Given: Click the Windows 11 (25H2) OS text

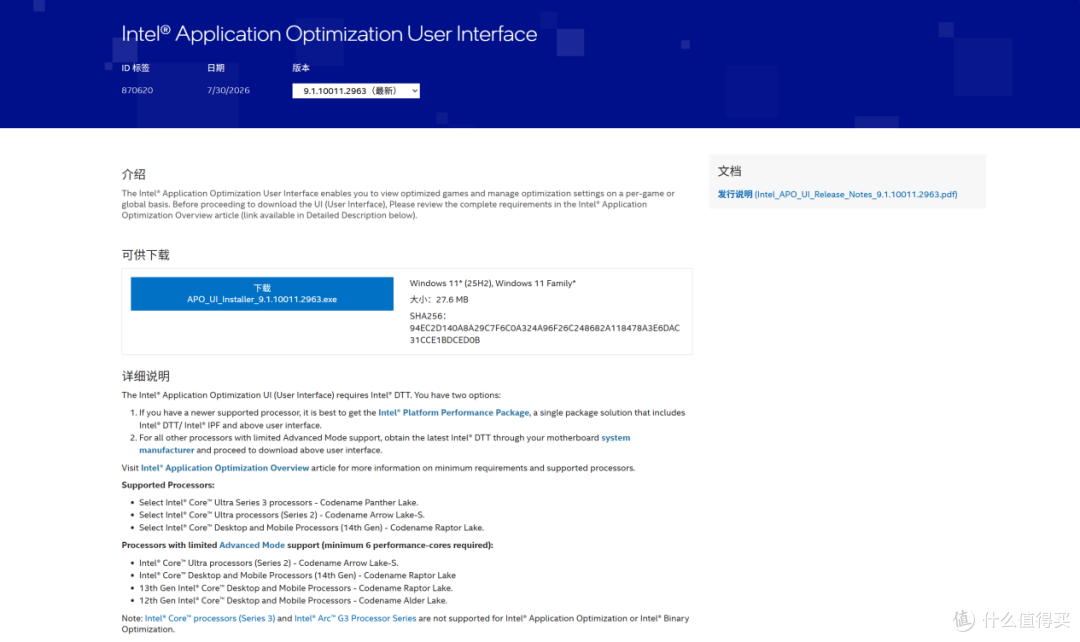Looking at the screenshot, I should click(492, 283).
